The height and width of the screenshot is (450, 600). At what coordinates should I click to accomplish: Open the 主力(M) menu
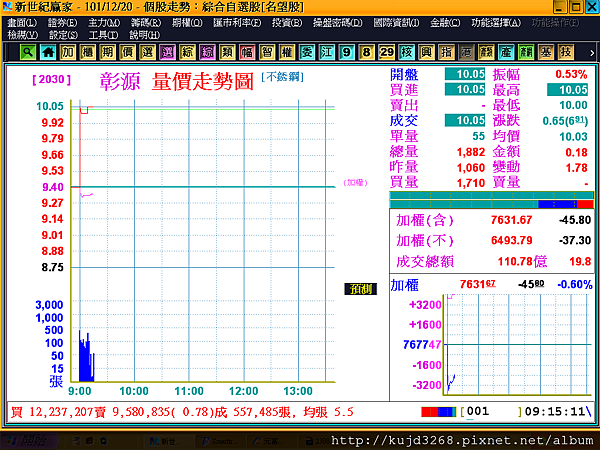click(x=104, y=23)
